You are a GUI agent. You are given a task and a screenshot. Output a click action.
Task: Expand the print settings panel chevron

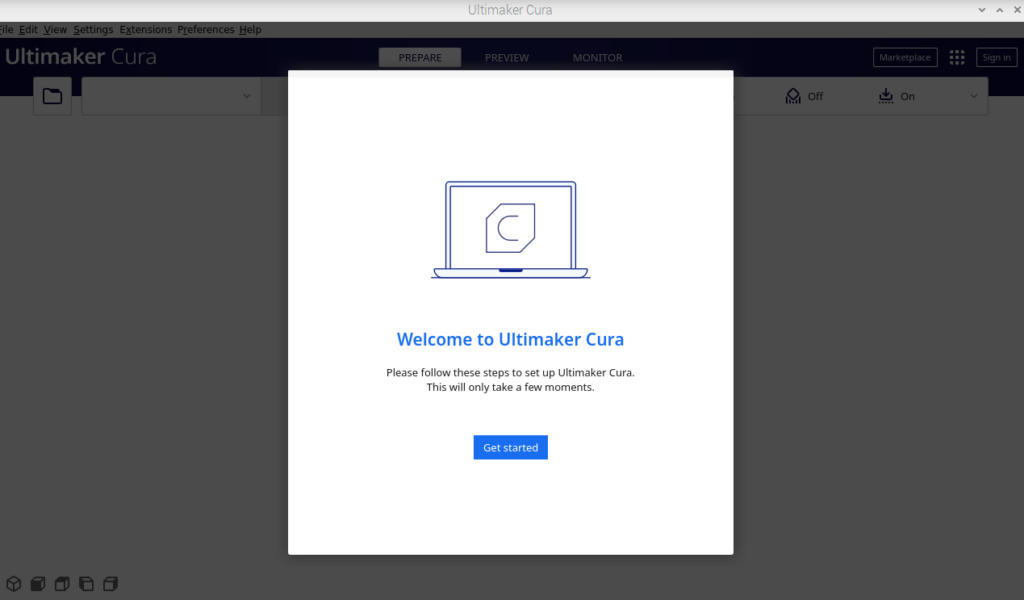point(974,96)
